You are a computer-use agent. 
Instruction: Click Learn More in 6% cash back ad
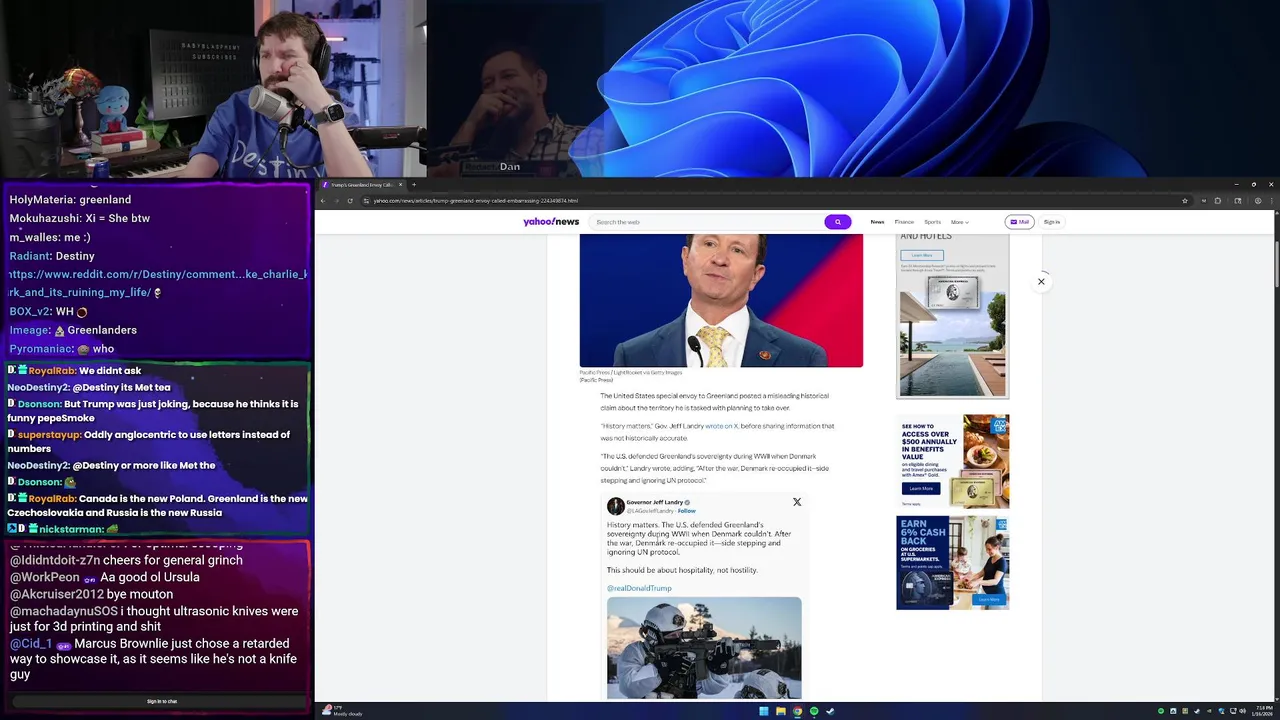[x=989, y=599]
